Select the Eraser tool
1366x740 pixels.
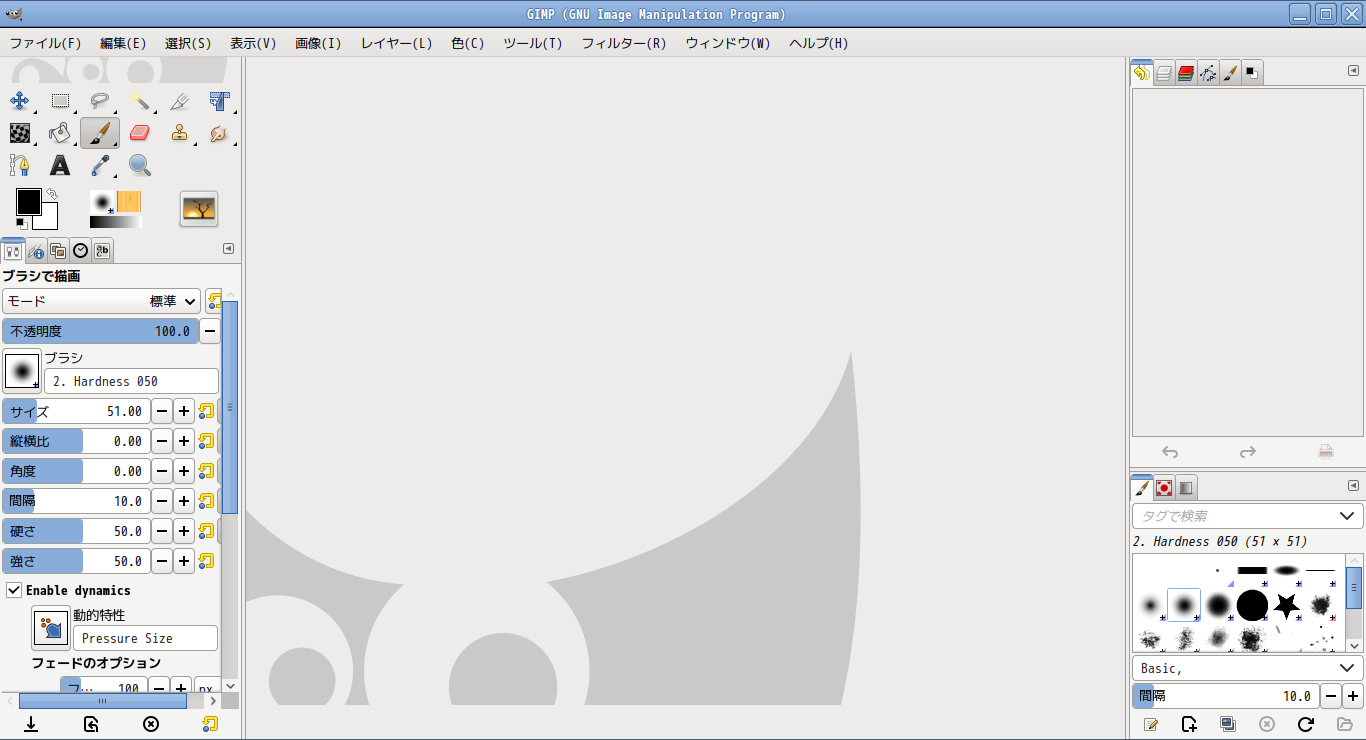click(x=140, y=133)
